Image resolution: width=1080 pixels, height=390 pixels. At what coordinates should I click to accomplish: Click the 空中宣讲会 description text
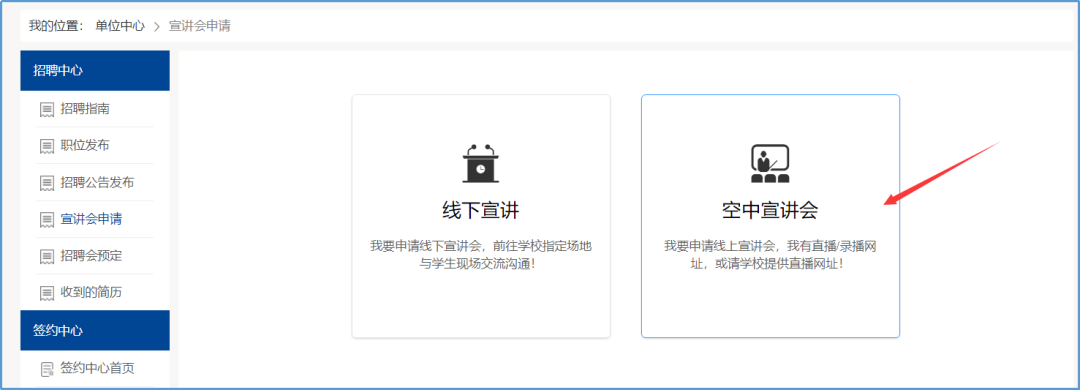pyautogui.click(x=770, y=254)
